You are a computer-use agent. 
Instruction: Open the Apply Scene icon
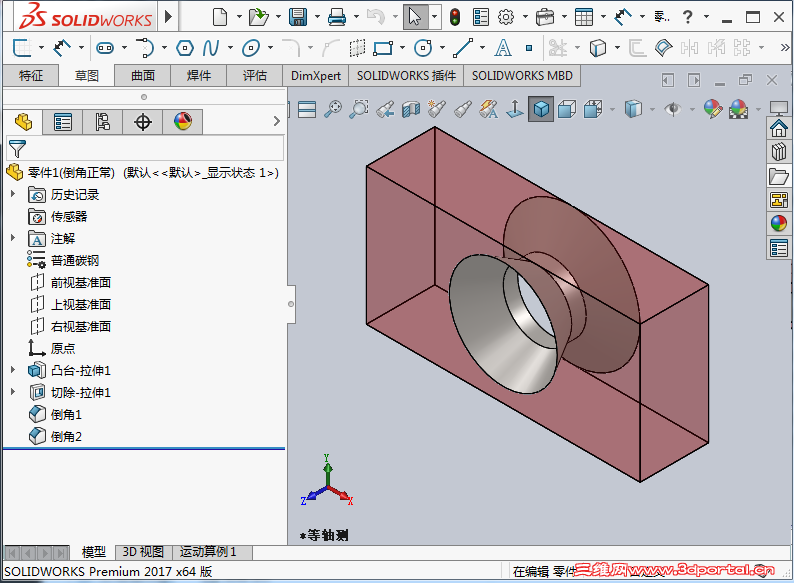pyautogui.click(x=738, y=109)
